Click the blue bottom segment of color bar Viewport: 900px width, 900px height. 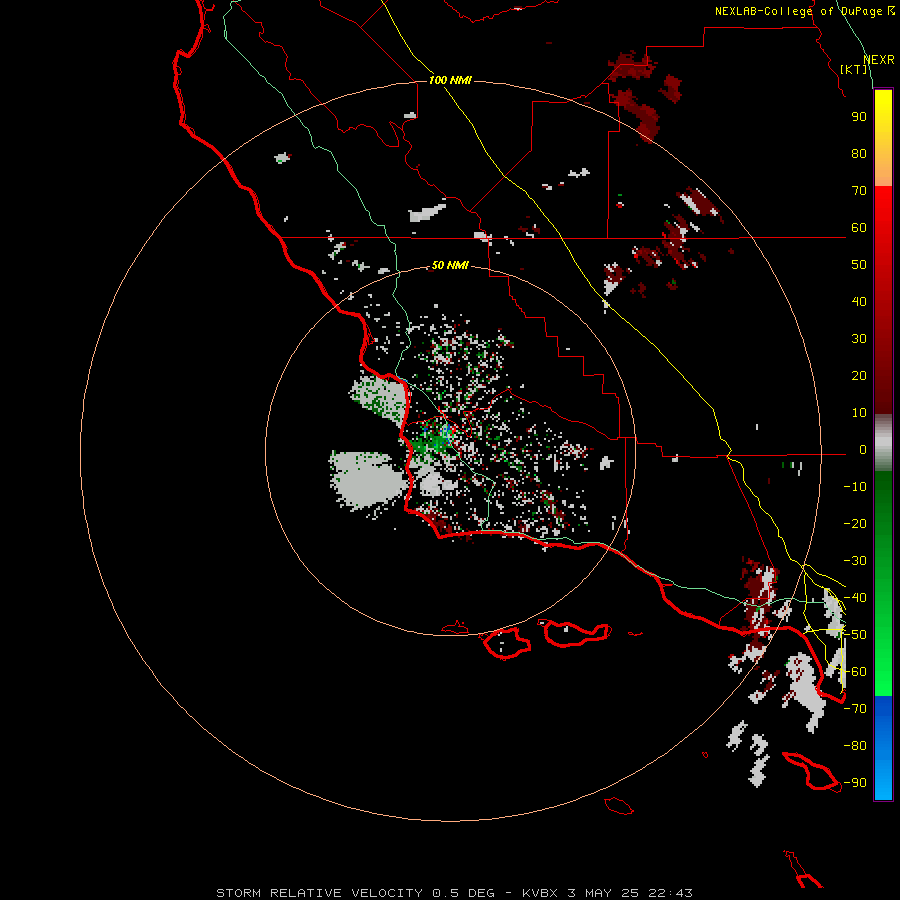pyautogui.click(x=883, y=747)
